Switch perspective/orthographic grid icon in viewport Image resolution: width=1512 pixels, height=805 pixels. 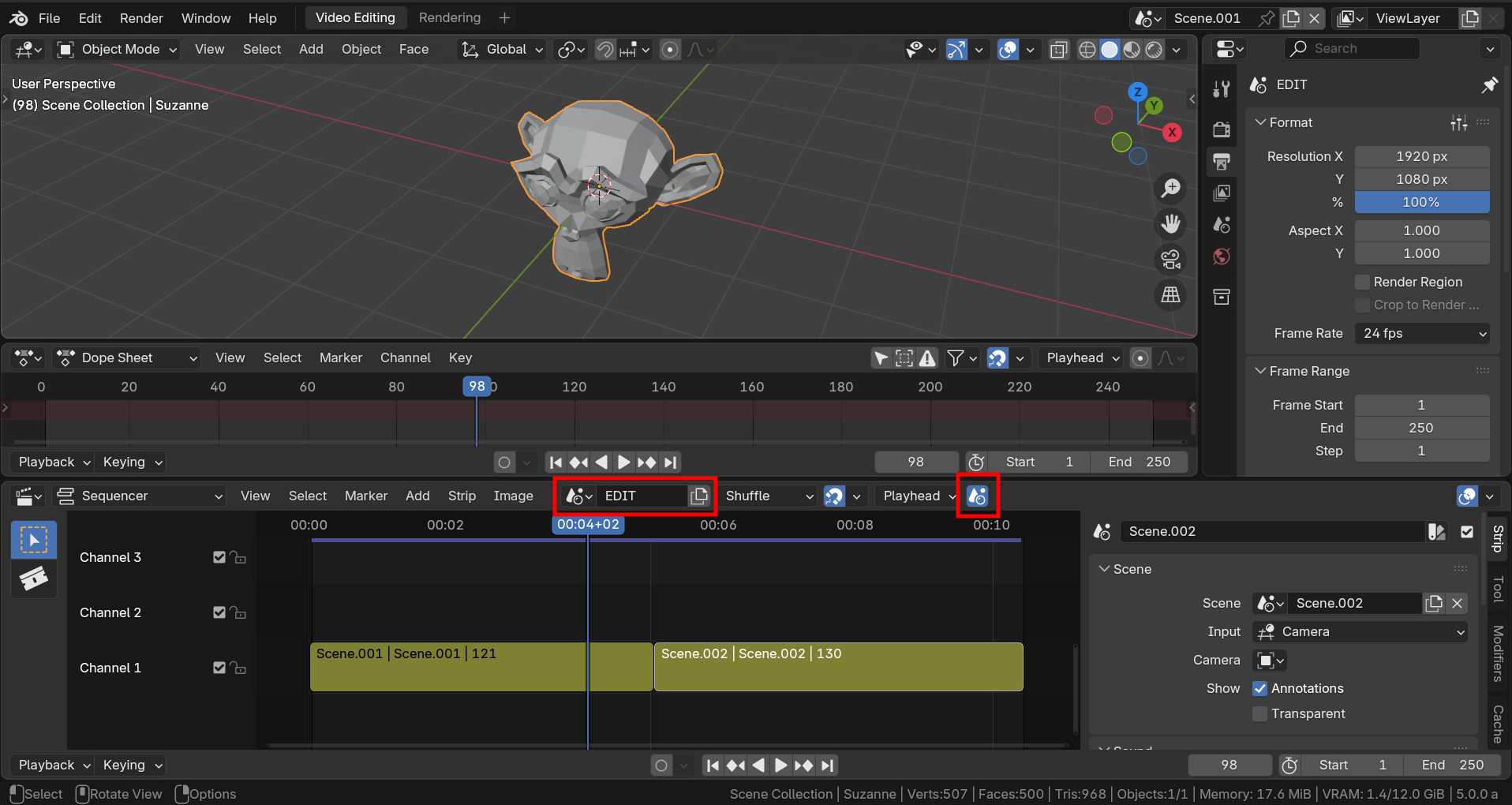pyautogui.click(x=1170, y=295)
